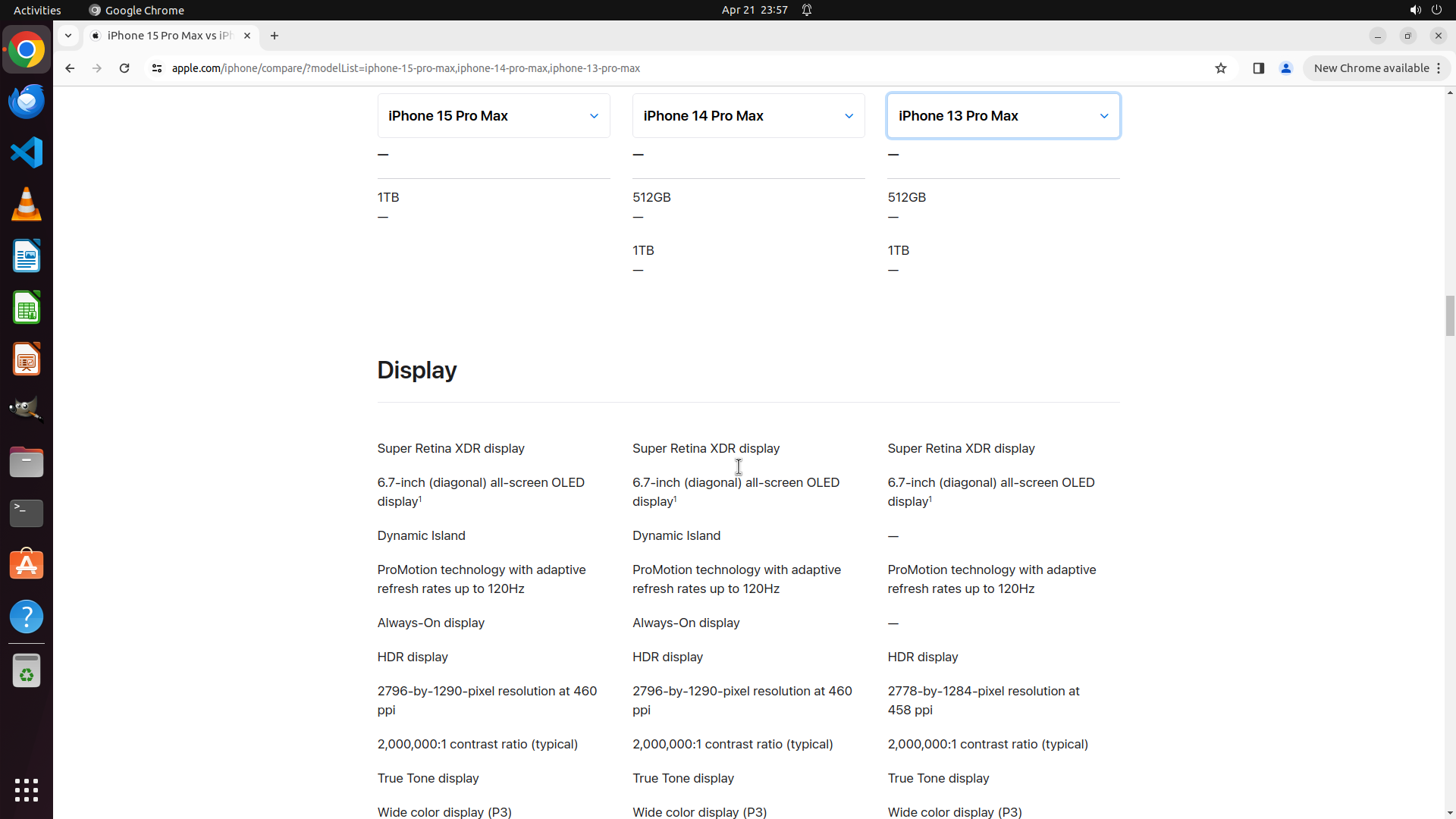Image resolution: width=1456 pixels, height=819 pixels.
Task: Click the page vertical scrollbar thumb
Action: click(1450, 315)
